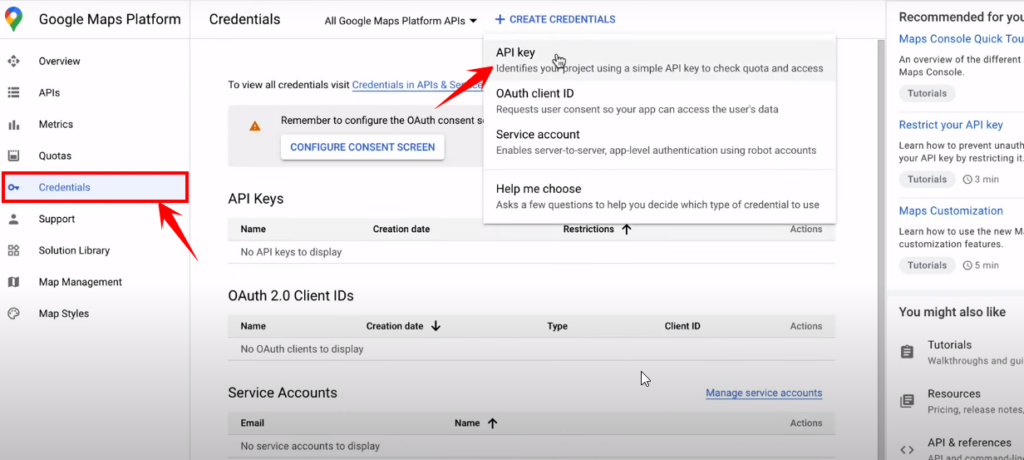The width and height of the screenshot is (1024, 460).
Task: Sort Service Accounts by Name arrow
Action: point(492,423)
